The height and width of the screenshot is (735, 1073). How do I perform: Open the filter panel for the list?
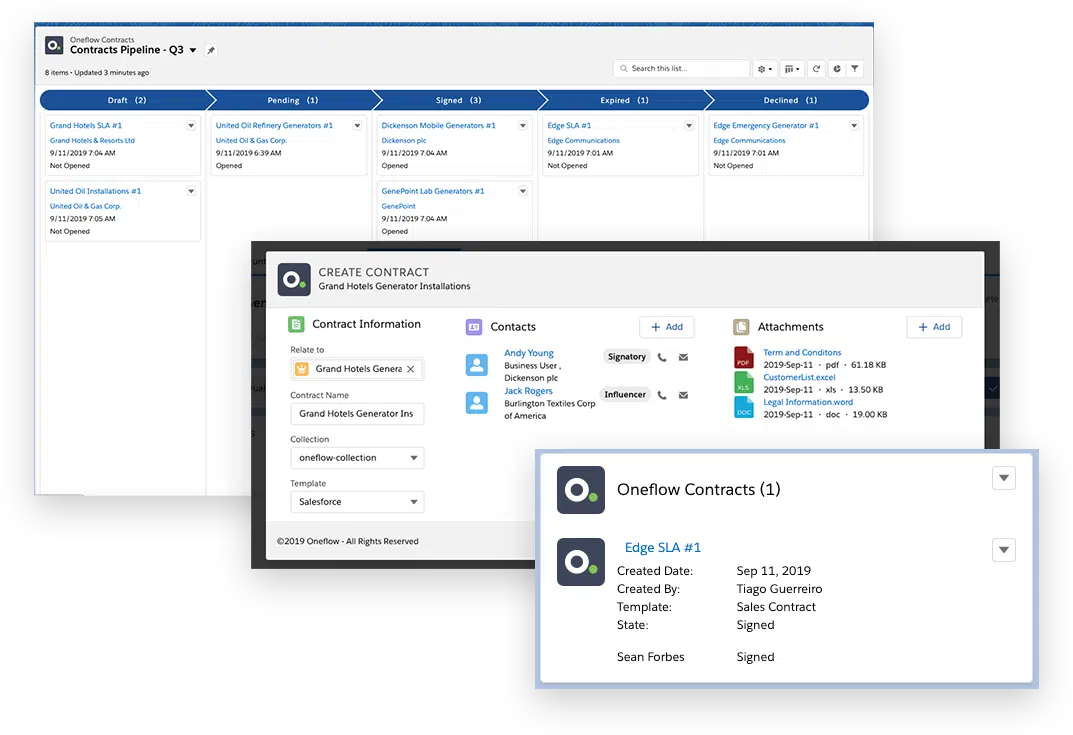click(x=855, y=68)
